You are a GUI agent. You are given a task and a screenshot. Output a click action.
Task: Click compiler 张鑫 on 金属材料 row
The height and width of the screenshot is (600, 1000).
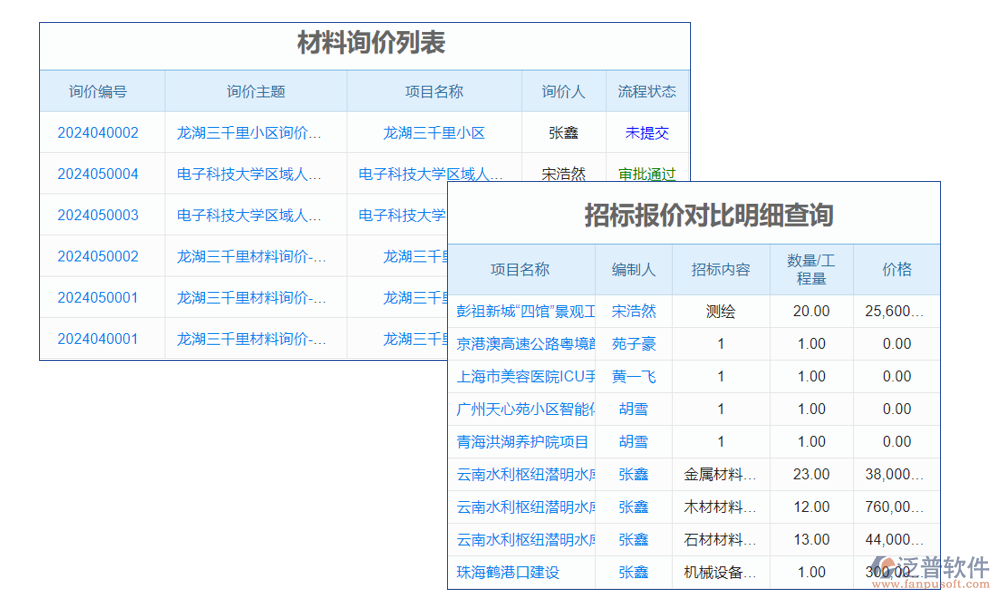(634, 474)
